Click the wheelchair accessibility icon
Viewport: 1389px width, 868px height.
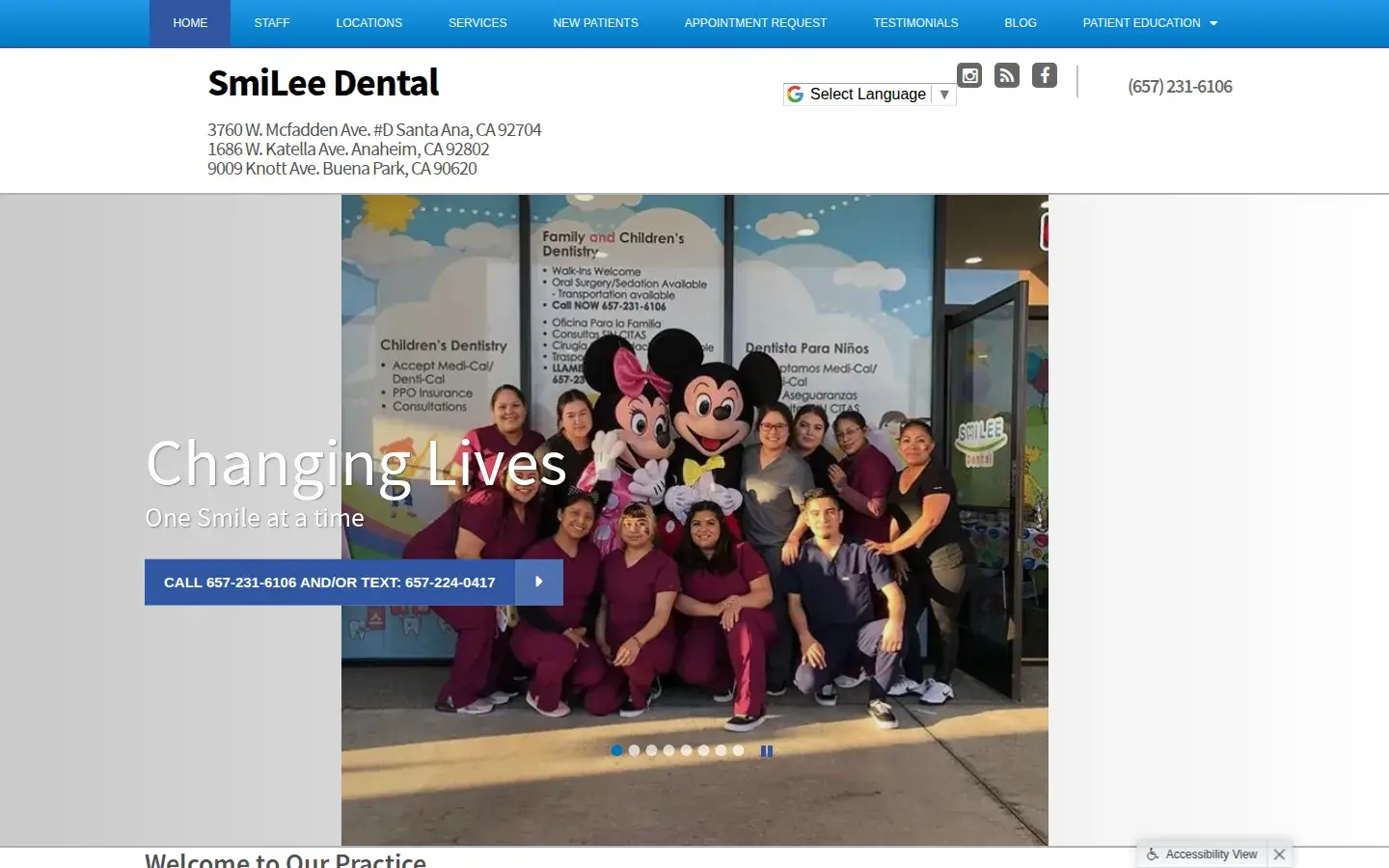(1152, 854)
